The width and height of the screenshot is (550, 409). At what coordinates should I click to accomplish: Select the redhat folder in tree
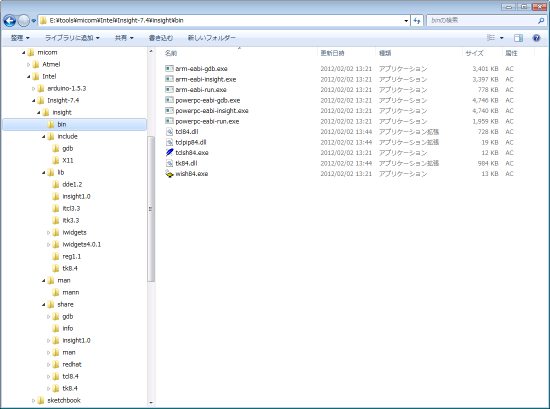72,364
